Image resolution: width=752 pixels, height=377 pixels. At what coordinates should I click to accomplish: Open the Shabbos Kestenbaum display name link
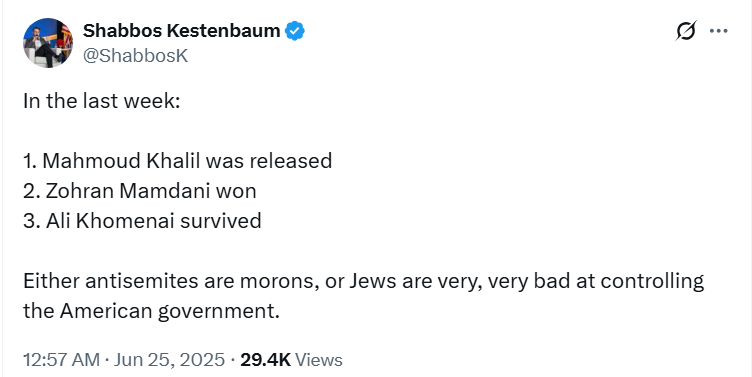point(181,31)
